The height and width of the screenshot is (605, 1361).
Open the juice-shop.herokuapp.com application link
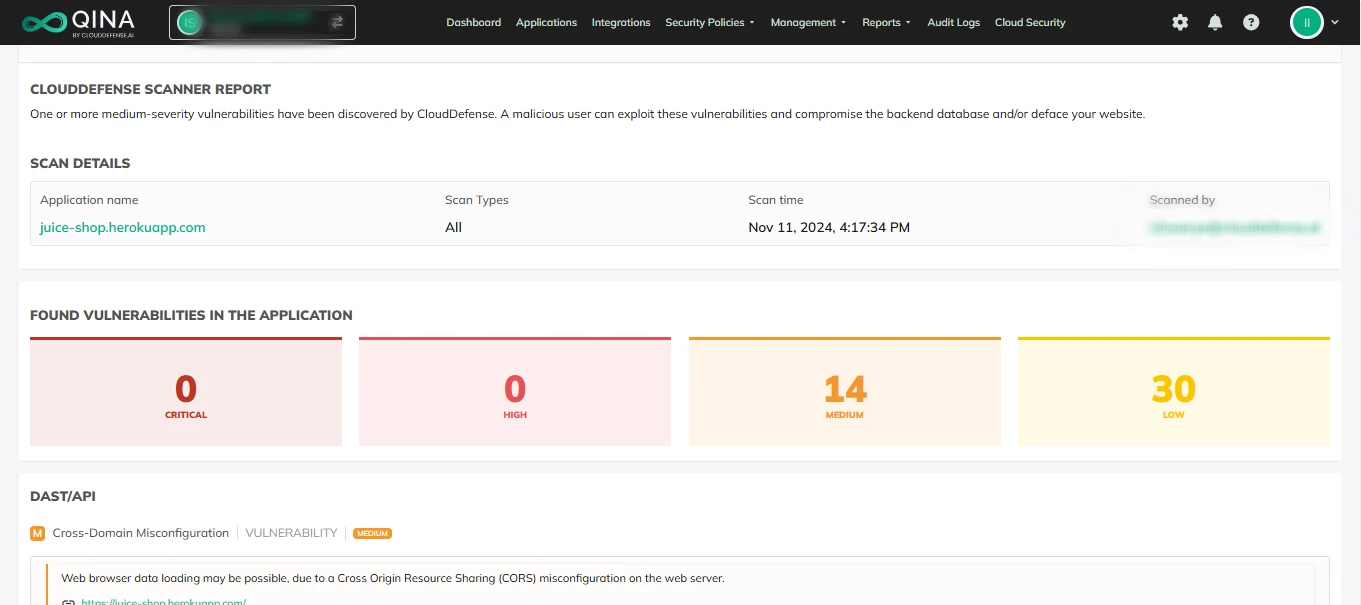click(x=123, y=227)
